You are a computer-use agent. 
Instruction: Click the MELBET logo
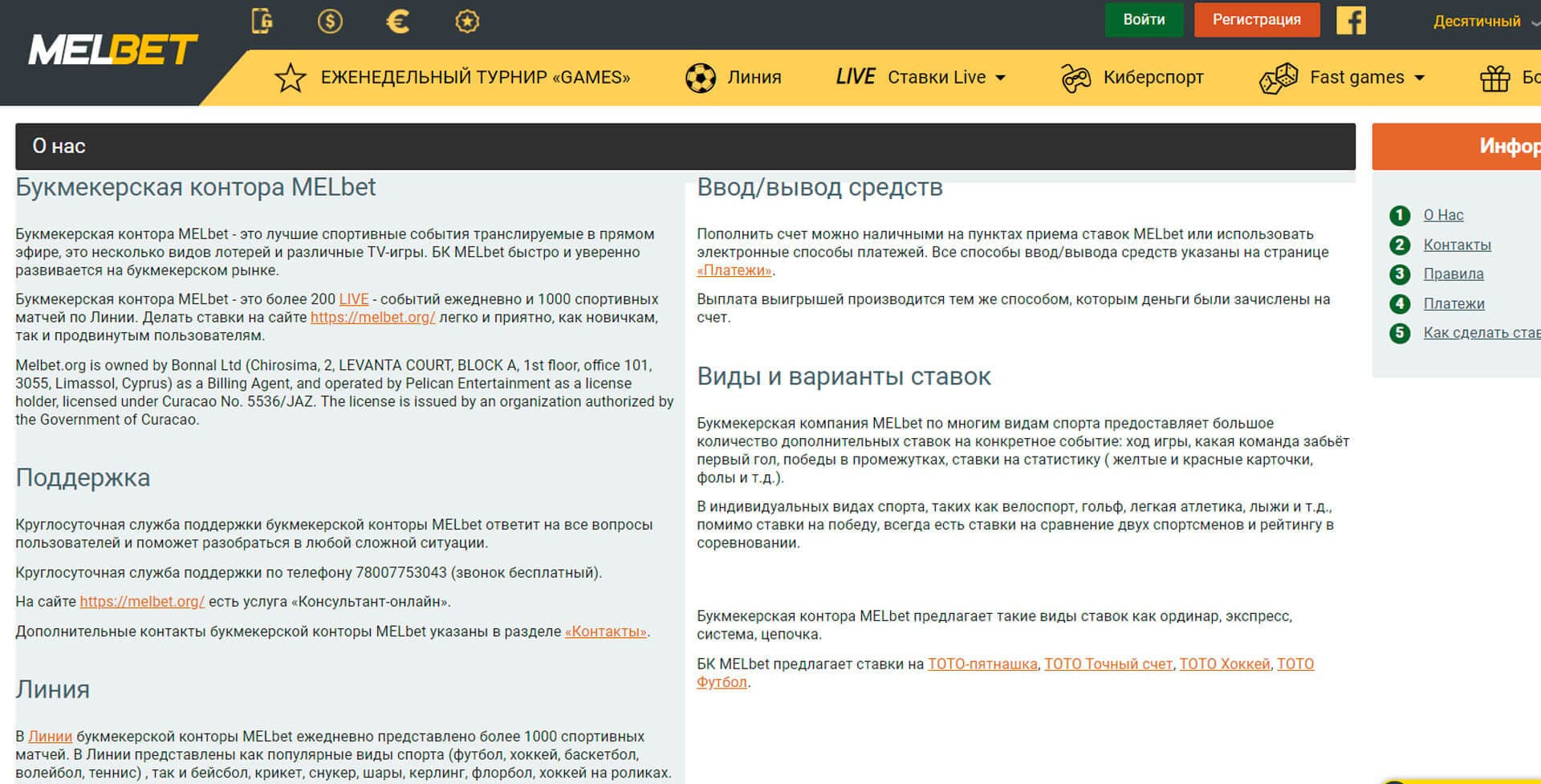(x=112, y=50)
